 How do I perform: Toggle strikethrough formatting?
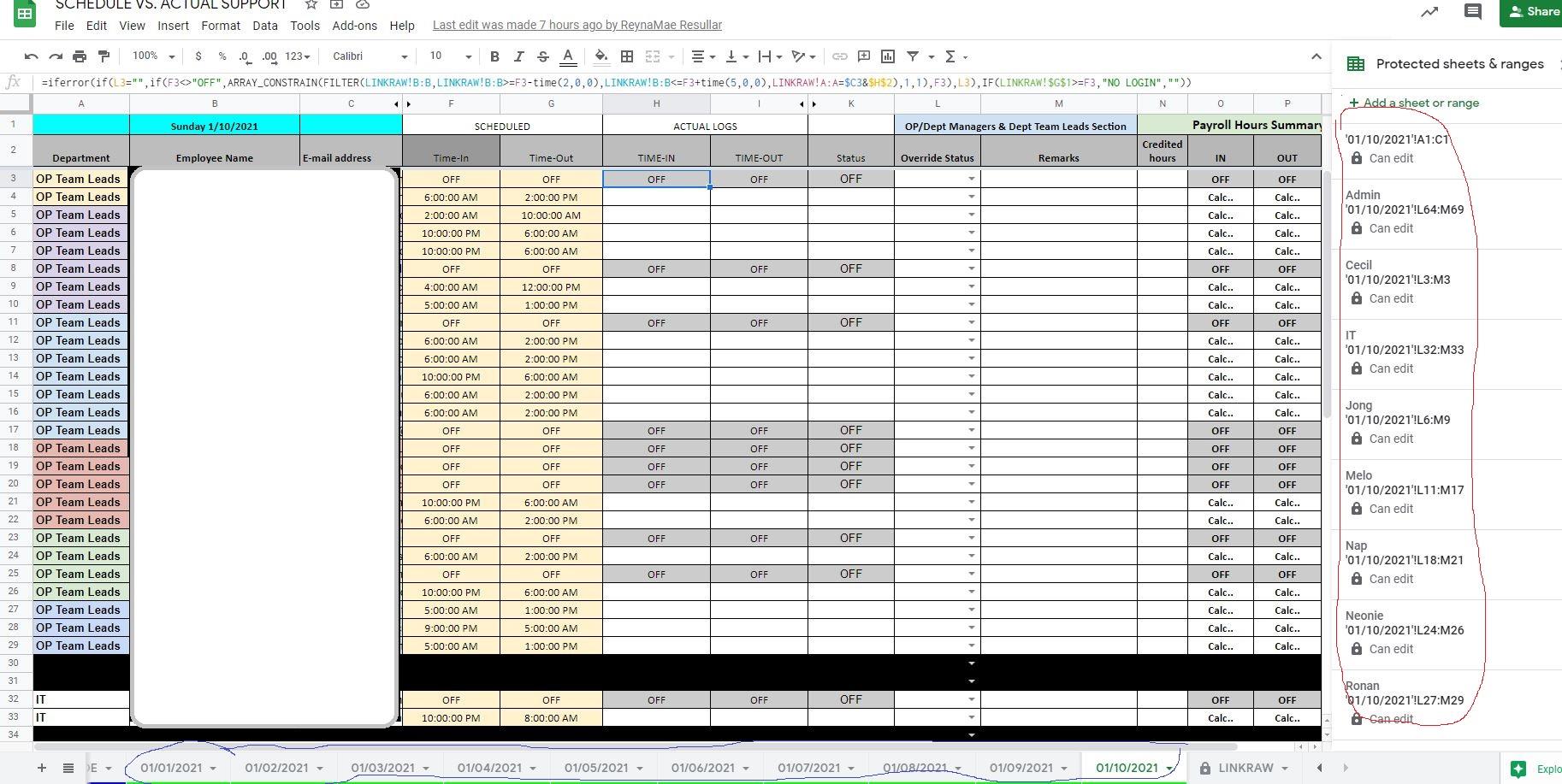(542, 56)
